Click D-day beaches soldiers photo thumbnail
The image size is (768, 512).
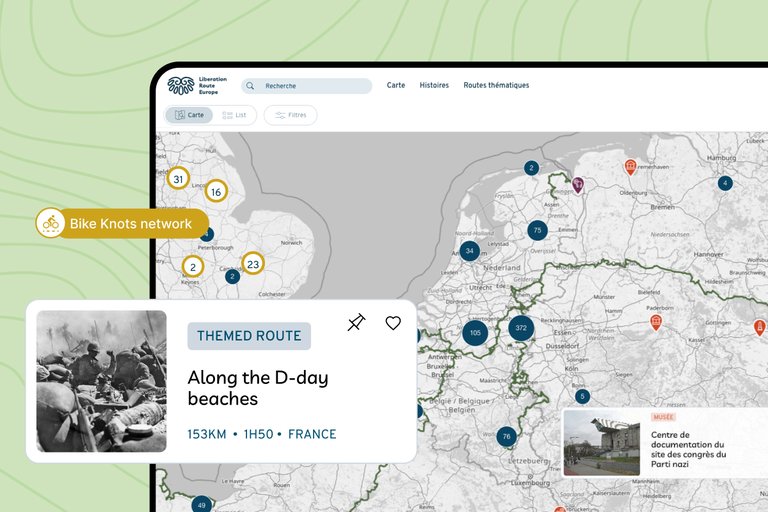(101, 381)
